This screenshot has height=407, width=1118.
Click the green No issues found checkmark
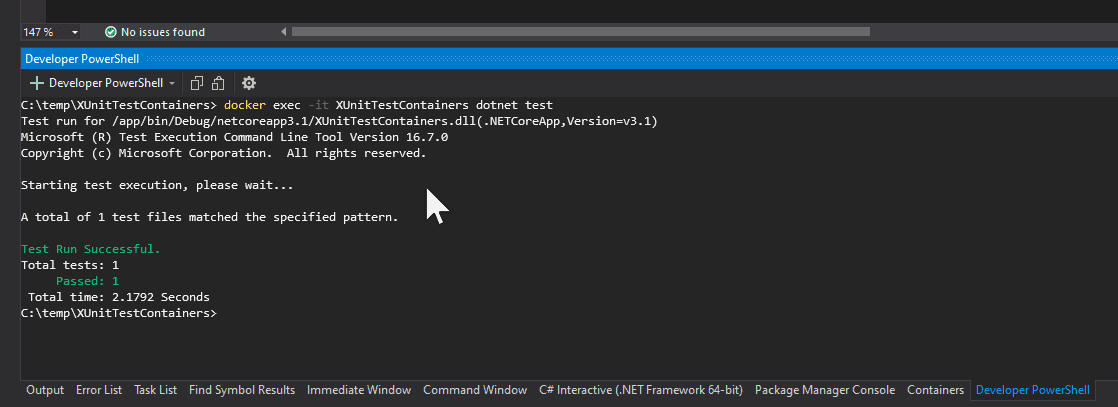pos(110,32)
